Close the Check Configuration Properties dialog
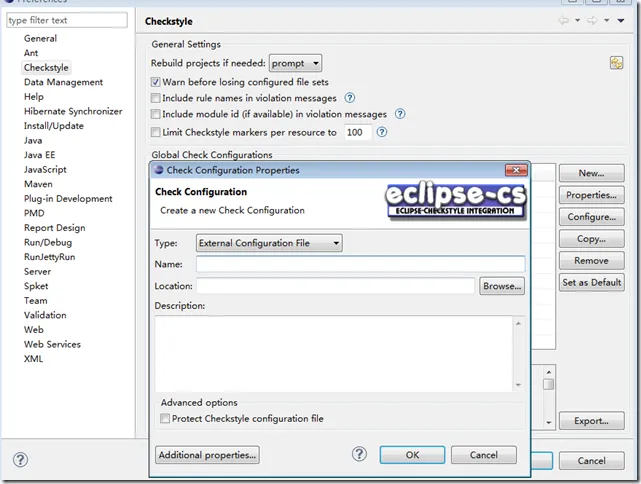The image size is (641, 484). (516, 170)
